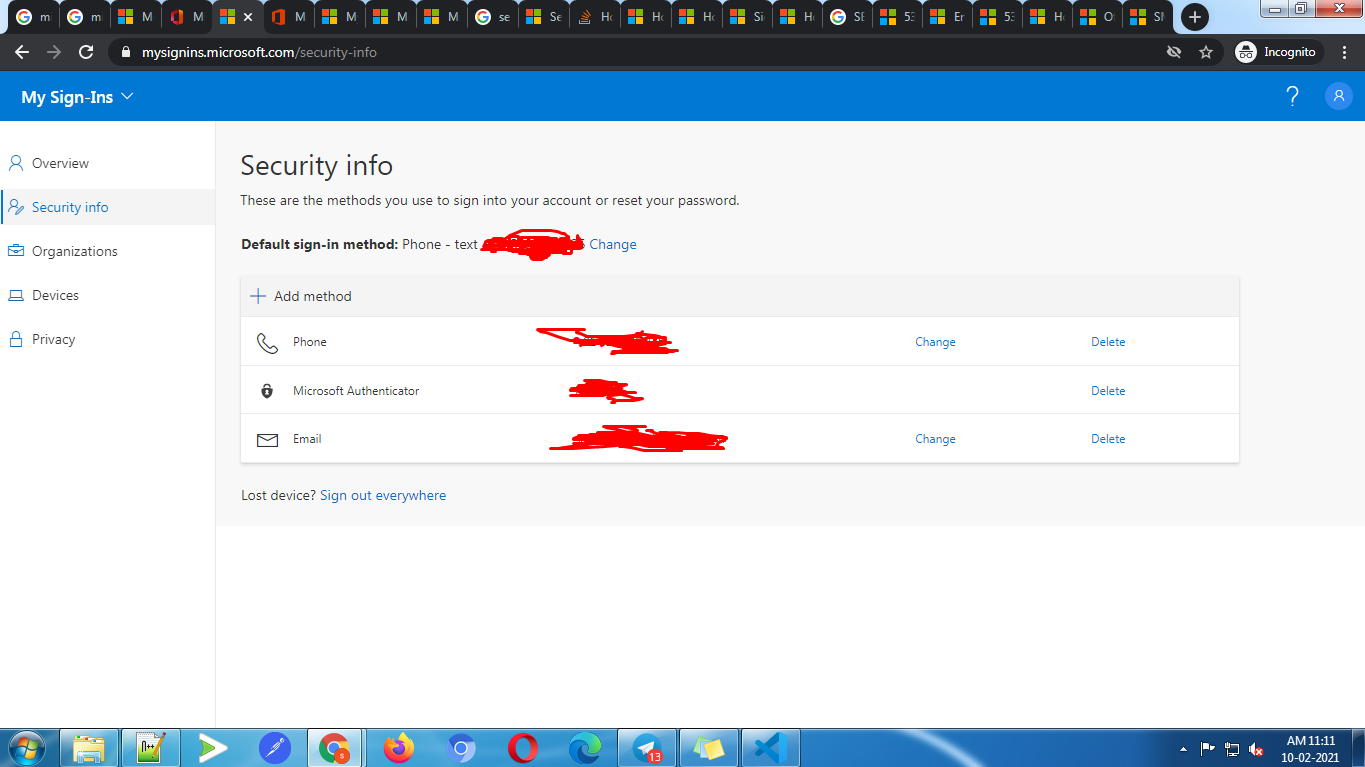The width and height of the screenshot is (1365, 767).
Task: Click the "Lost device?" text
Action: 279,495
